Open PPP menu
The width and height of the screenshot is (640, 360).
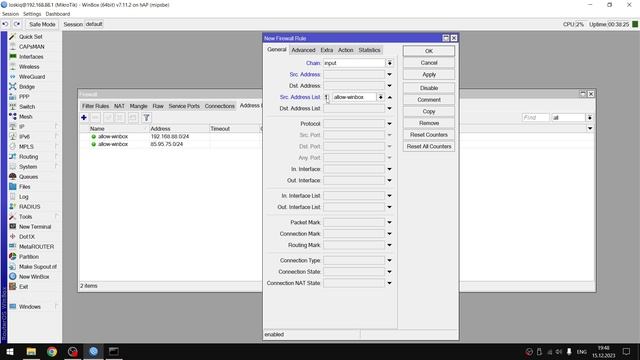24,97
